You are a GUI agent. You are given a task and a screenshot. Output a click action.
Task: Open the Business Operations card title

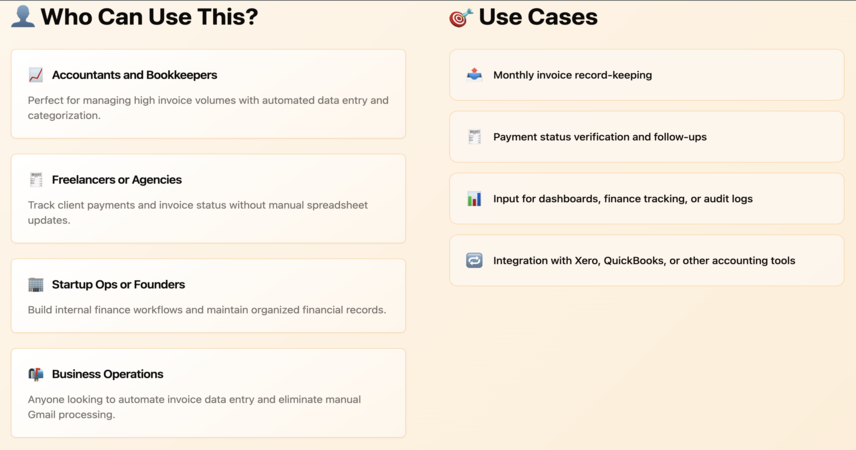pos(108,374)
